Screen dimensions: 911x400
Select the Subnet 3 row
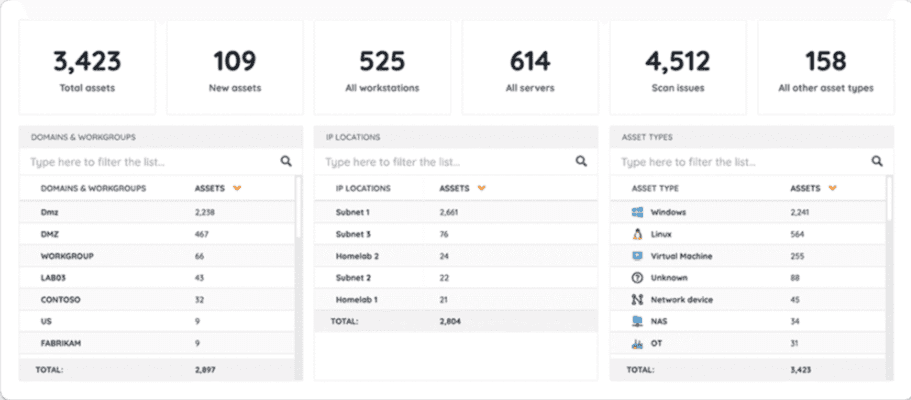point(456,234)
